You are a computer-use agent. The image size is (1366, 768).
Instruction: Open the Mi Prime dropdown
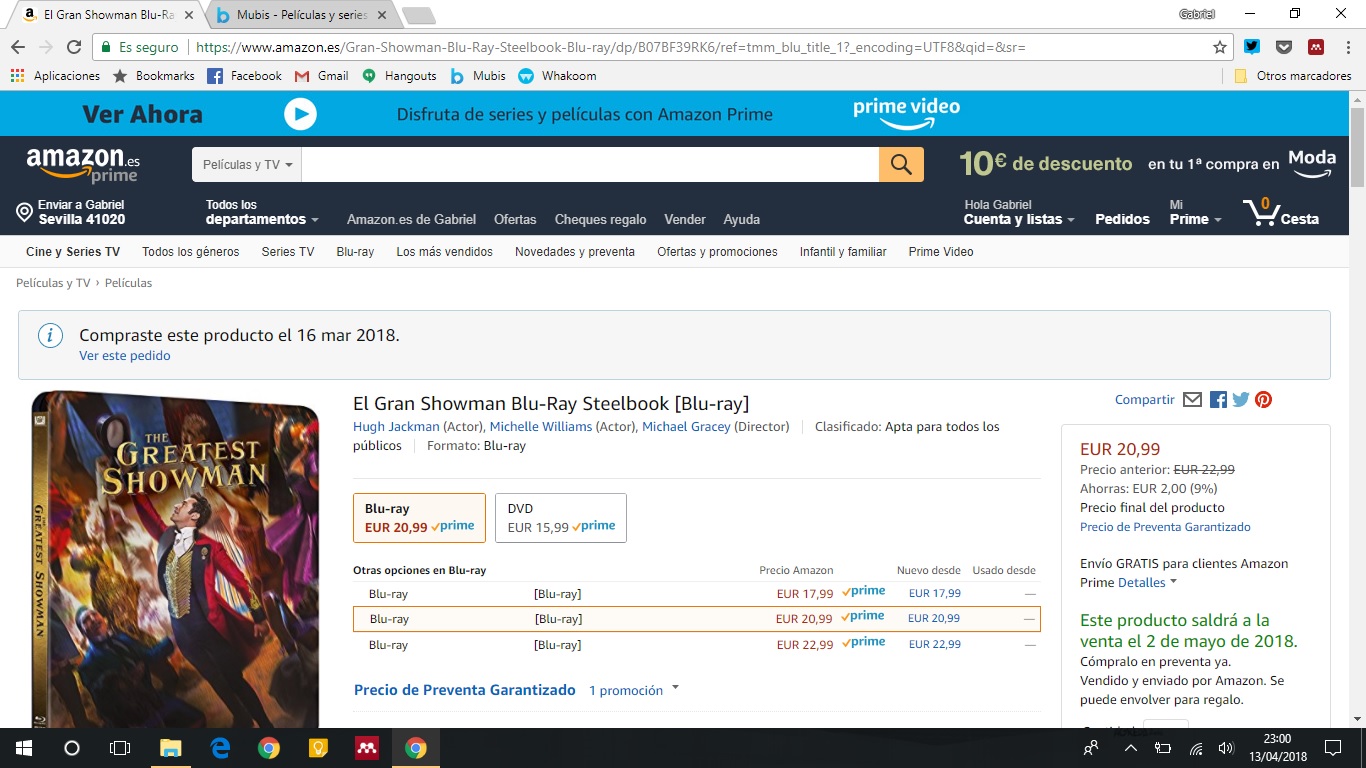[1195, 212]
